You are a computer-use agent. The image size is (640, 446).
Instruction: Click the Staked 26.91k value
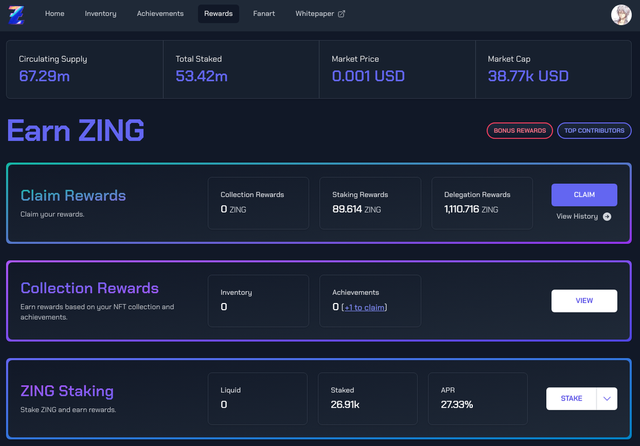click(x=345, y=405)
